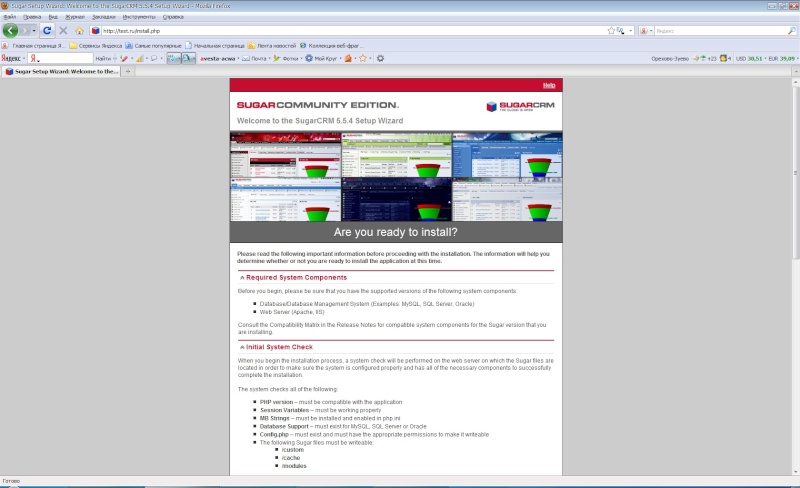
Task: Open the Коллекция веб-фраг bookmark
Action: coord(331,45)
